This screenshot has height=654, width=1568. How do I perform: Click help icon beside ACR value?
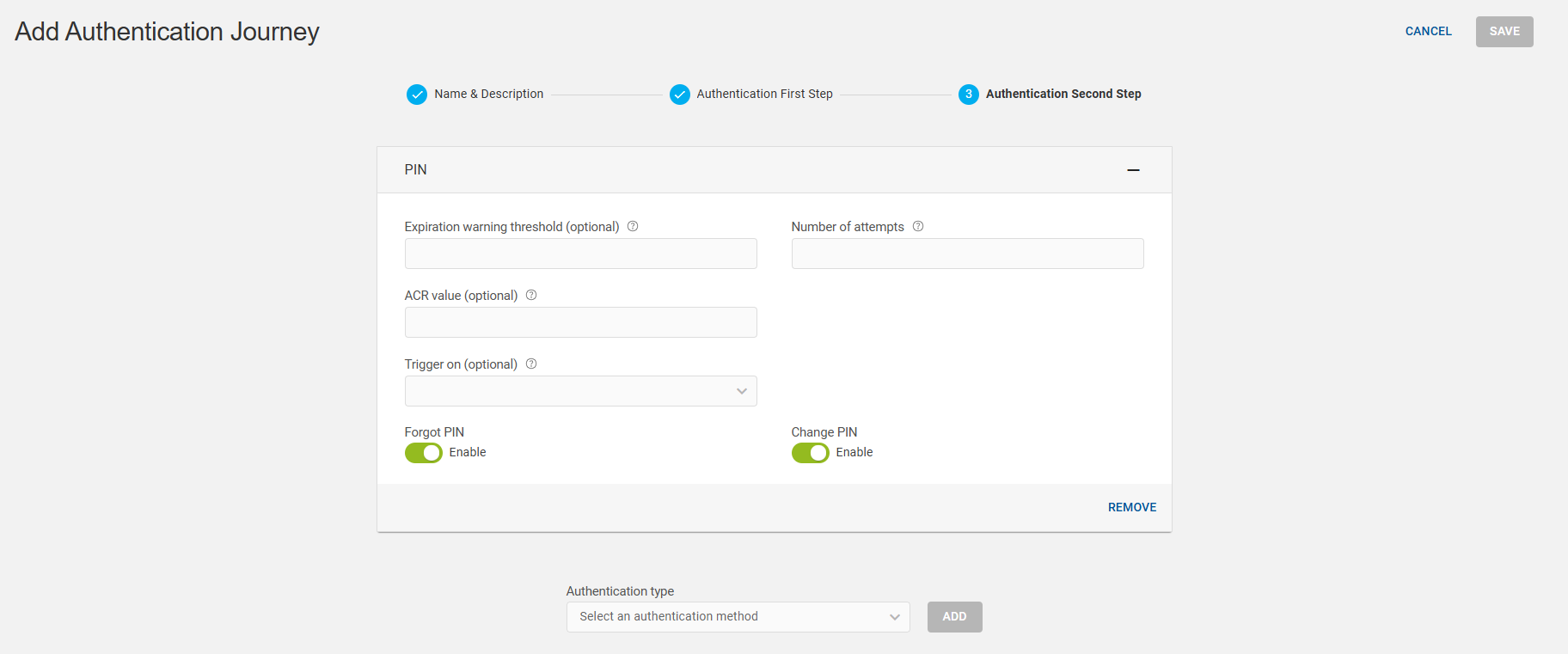click(x=531, y=296)
